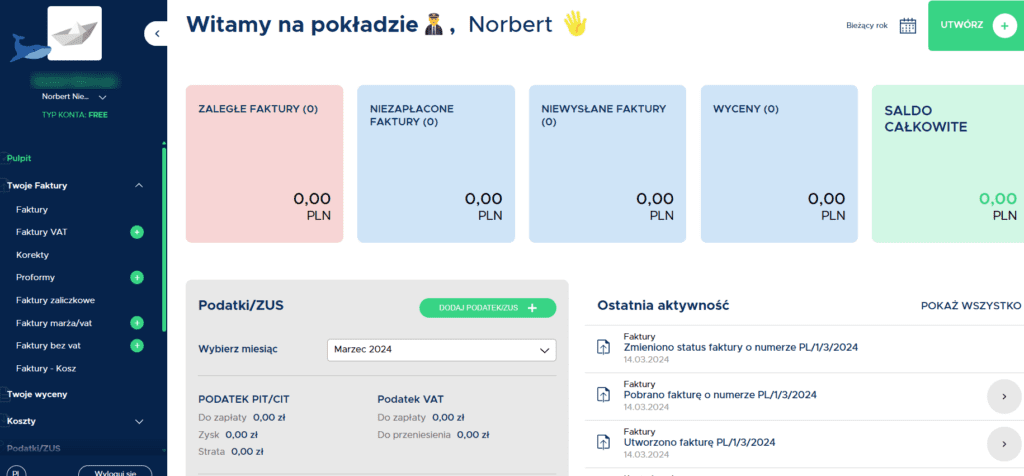Screen dimensions: 1024x476
Task: Open Korekty in the sidebar menu
Action: 33,255
